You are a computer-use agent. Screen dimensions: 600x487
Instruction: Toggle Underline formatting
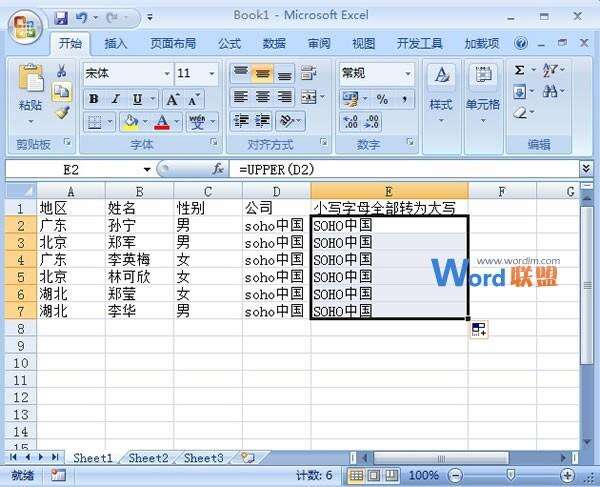click(x=137, y=99)
